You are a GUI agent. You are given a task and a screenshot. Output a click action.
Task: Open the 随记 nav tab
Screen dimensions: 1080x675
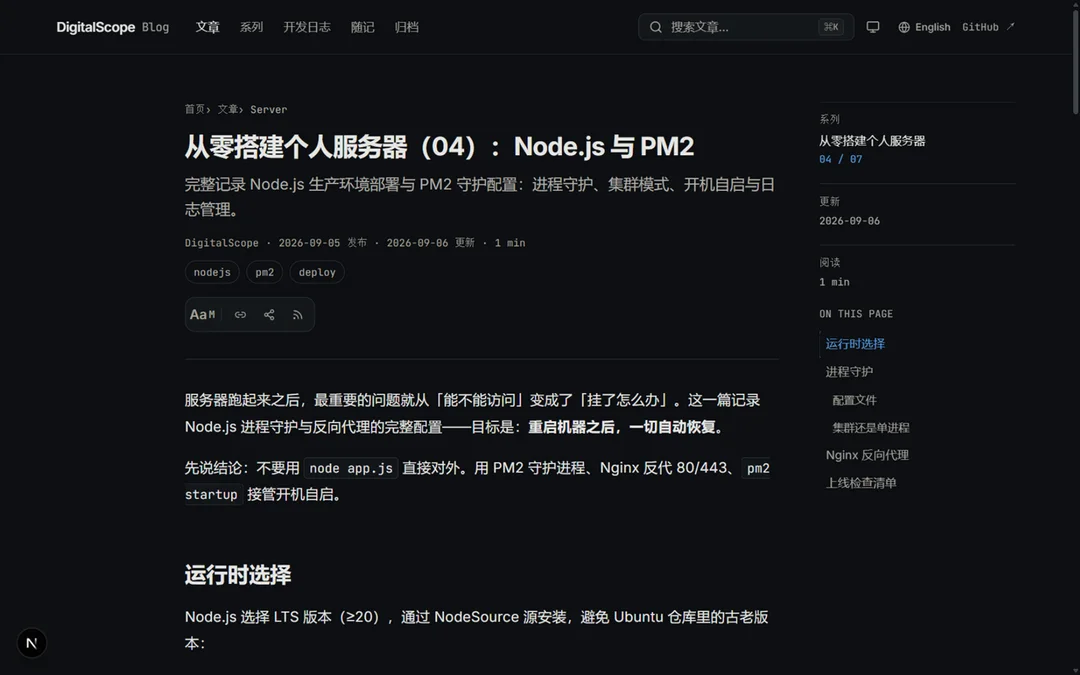362,27
